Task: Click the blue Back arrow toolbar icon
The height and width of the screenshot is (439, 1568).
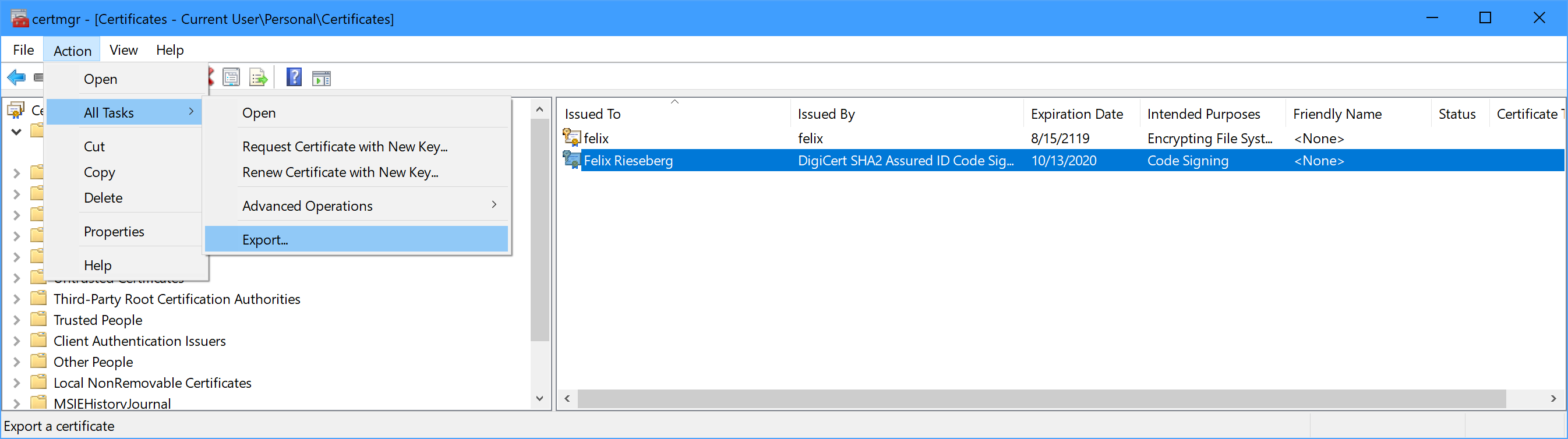Action: coord(16,78)
